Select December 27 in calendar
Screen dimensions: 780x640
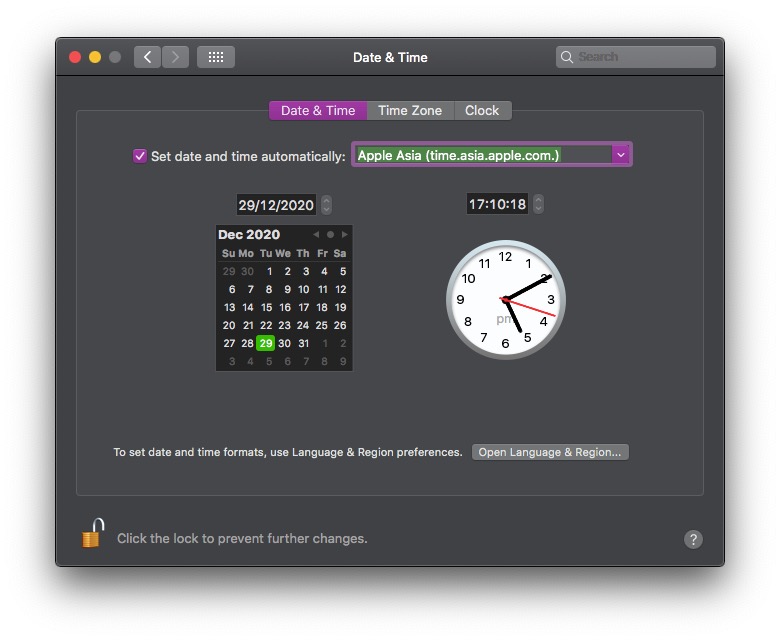coord(229,343)
